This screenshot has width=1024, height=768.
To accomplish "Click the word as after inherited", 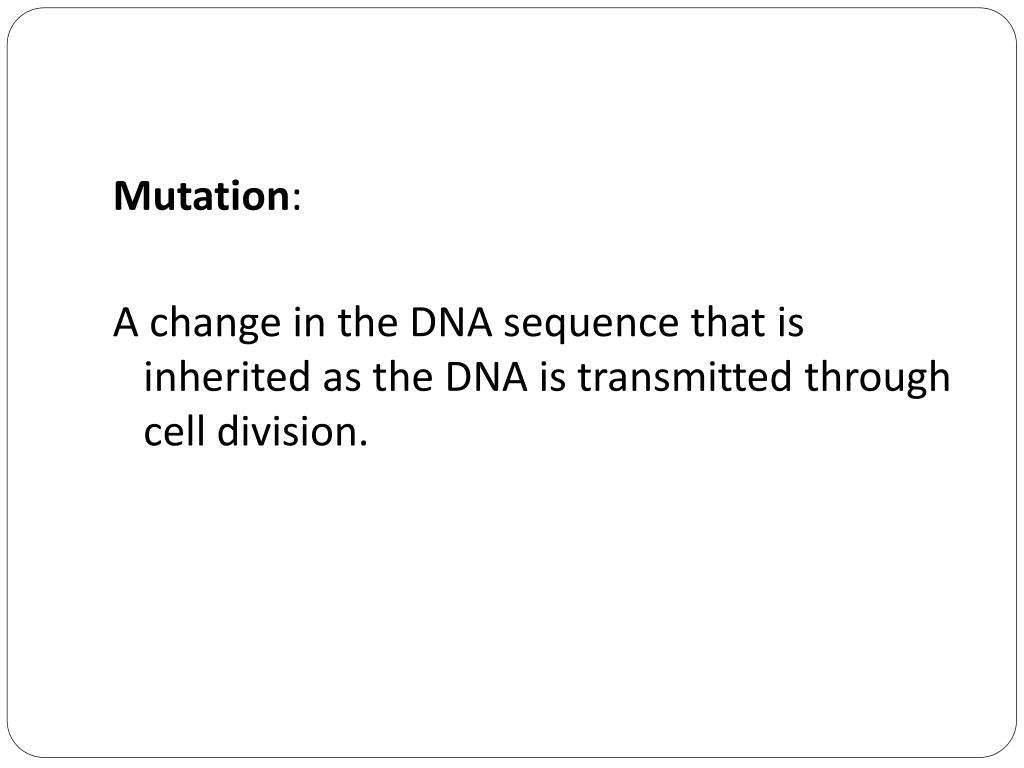I will [342, 380].
